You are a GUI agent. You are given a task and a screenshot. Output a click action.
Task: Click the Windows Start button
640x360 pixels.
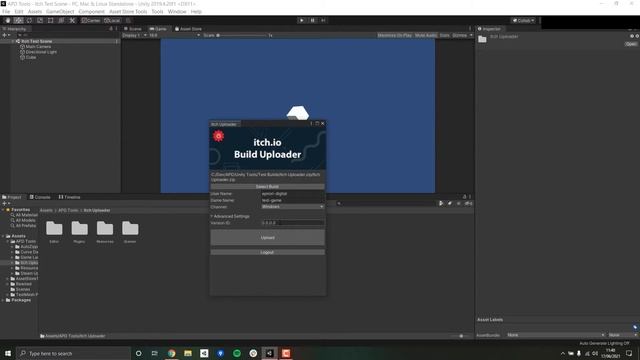click(x=8, y=353)
